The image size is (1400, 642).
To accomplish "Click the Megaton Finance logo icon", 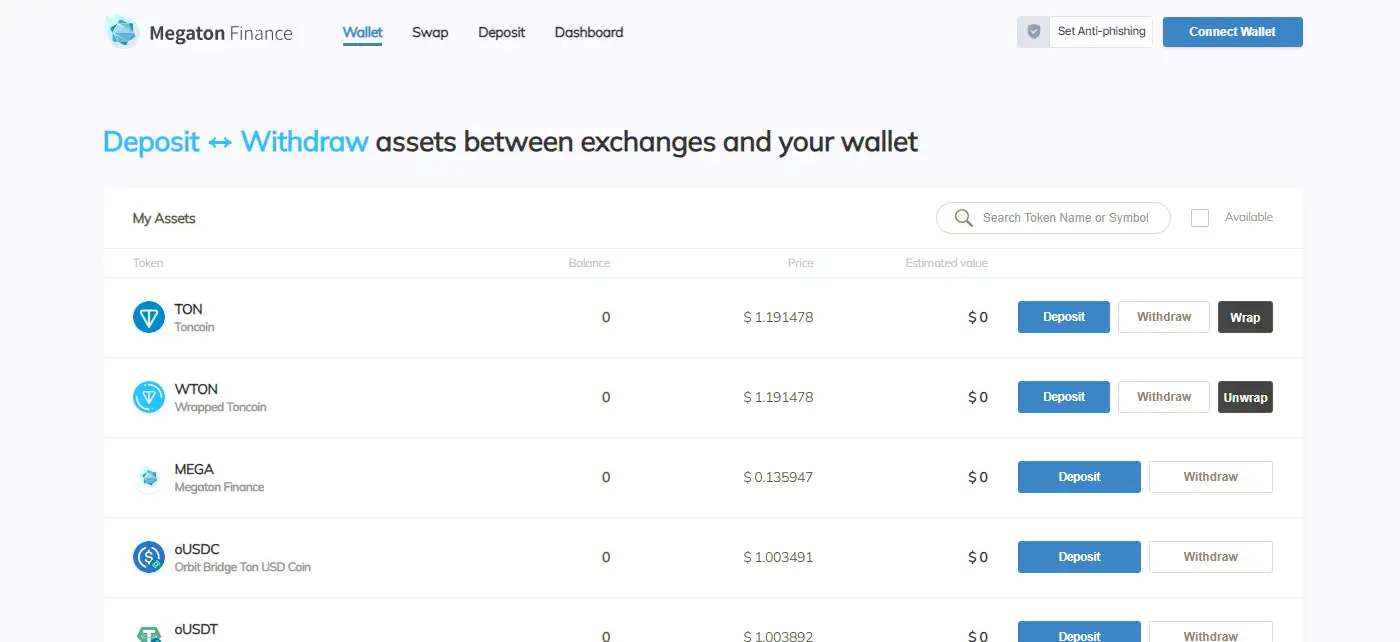I will pos(122,32).
